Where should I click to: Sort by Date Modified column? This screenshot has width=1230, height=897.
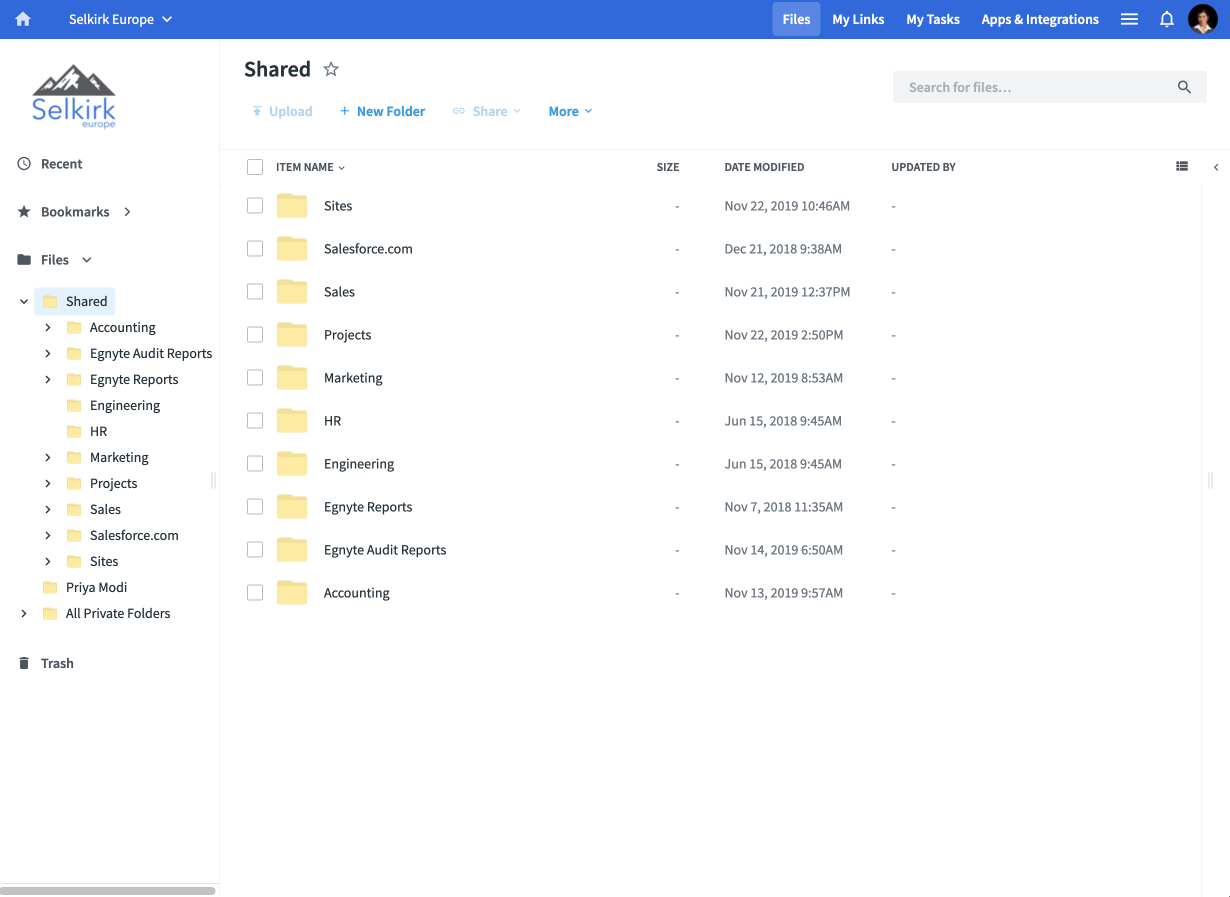[764, 167]
